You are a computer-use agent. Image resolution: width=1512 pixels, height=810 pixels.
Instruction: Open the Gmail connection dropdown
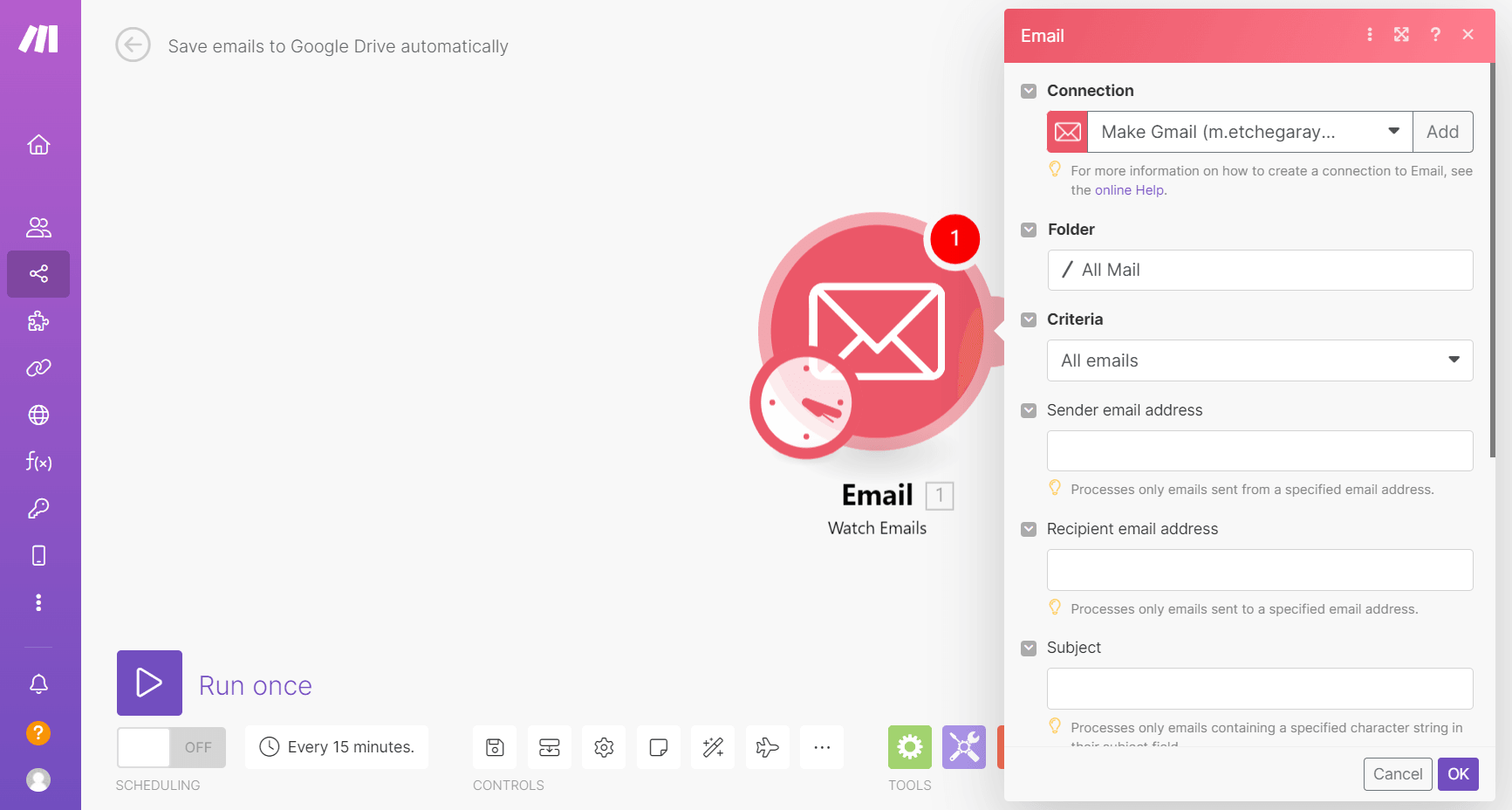[1393, 132]
